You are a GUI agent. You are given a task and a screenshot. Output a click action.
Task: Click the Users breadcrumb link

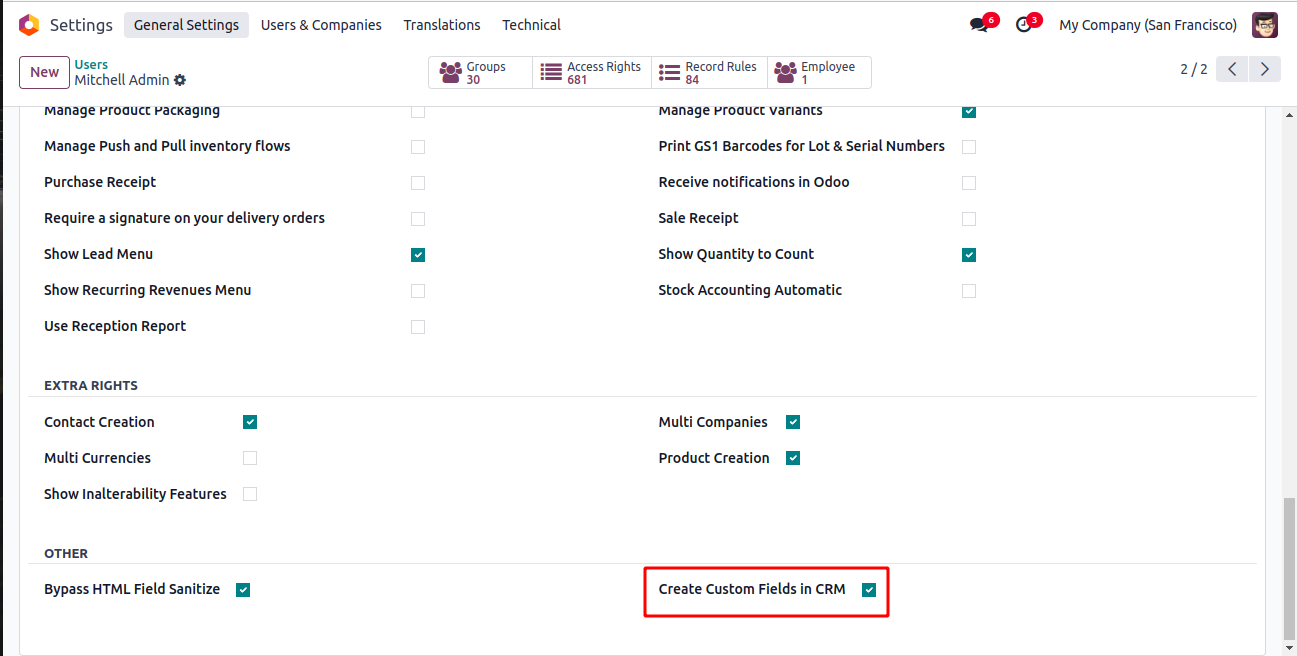(x=91, y=65)
